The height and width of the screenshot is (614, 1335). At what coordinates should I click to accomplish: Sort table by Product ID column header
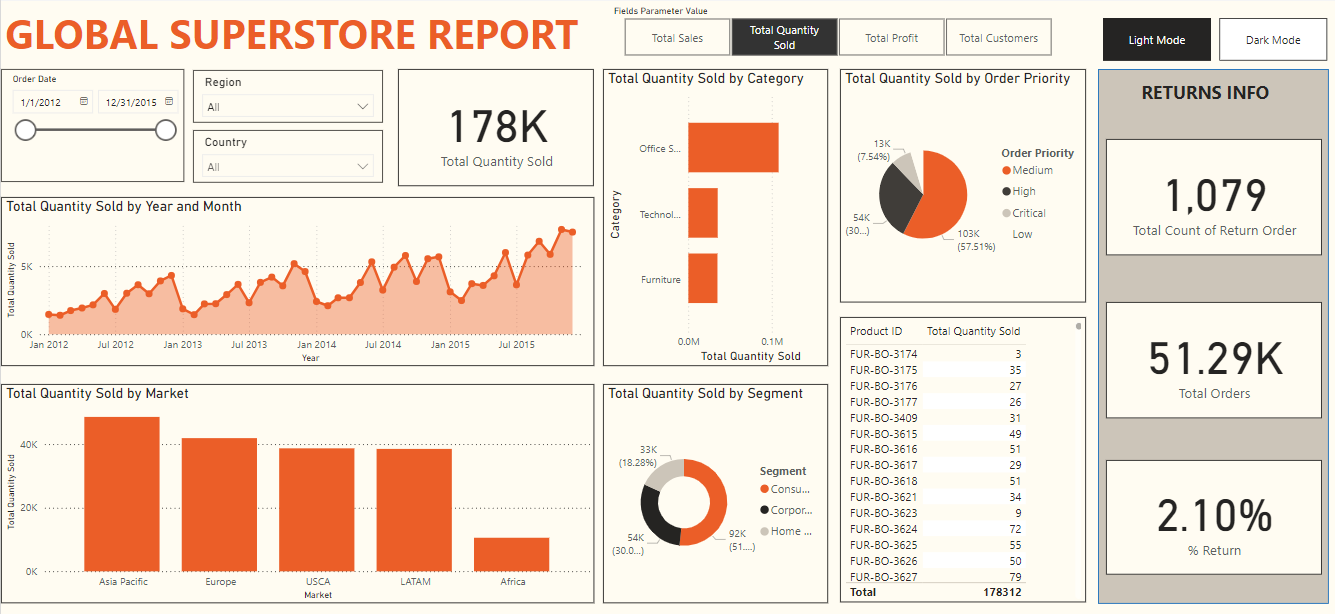(x=876, y=332)
